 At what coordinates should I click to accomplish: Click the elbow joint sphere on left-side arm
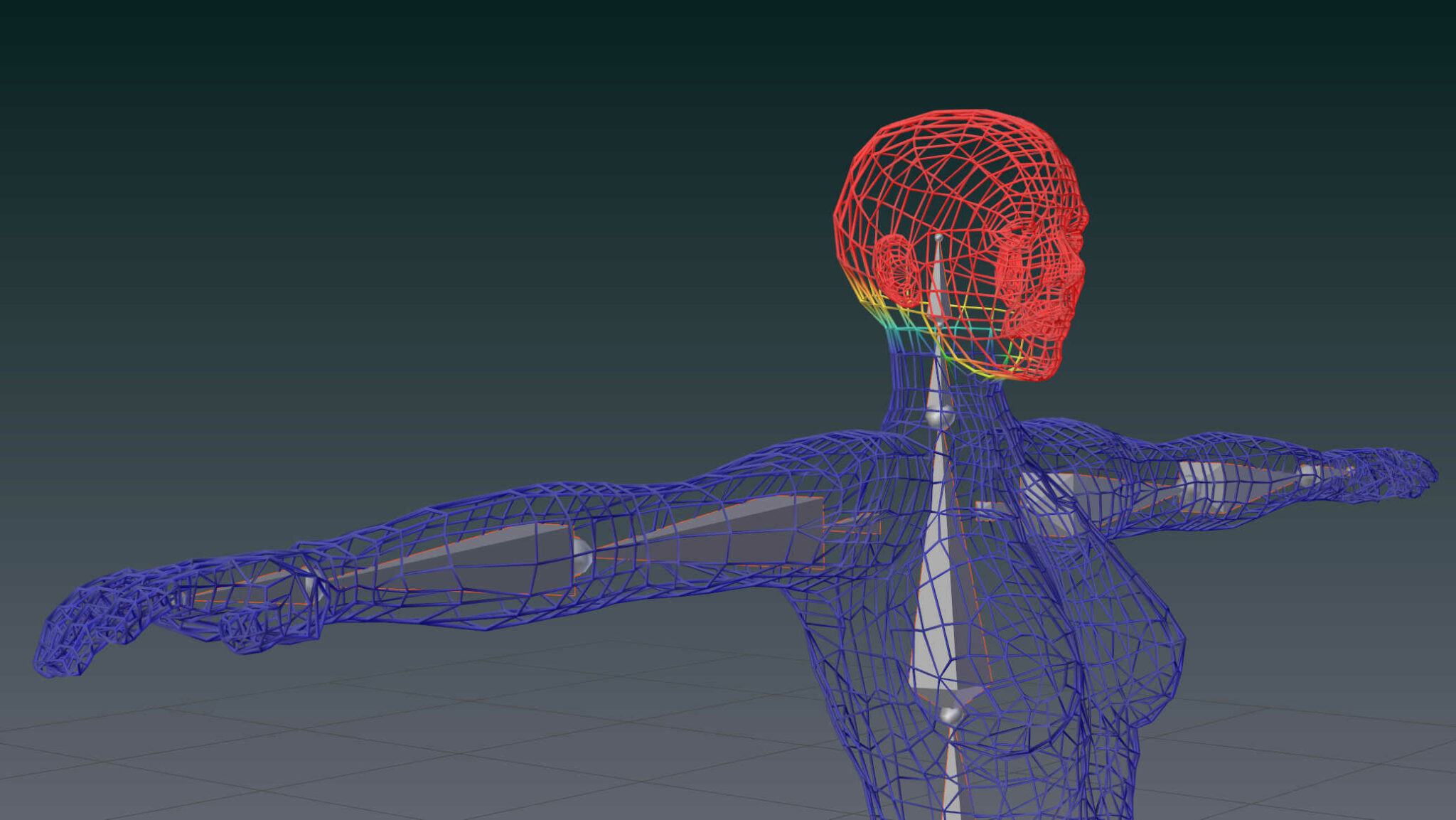coord(582,557)
